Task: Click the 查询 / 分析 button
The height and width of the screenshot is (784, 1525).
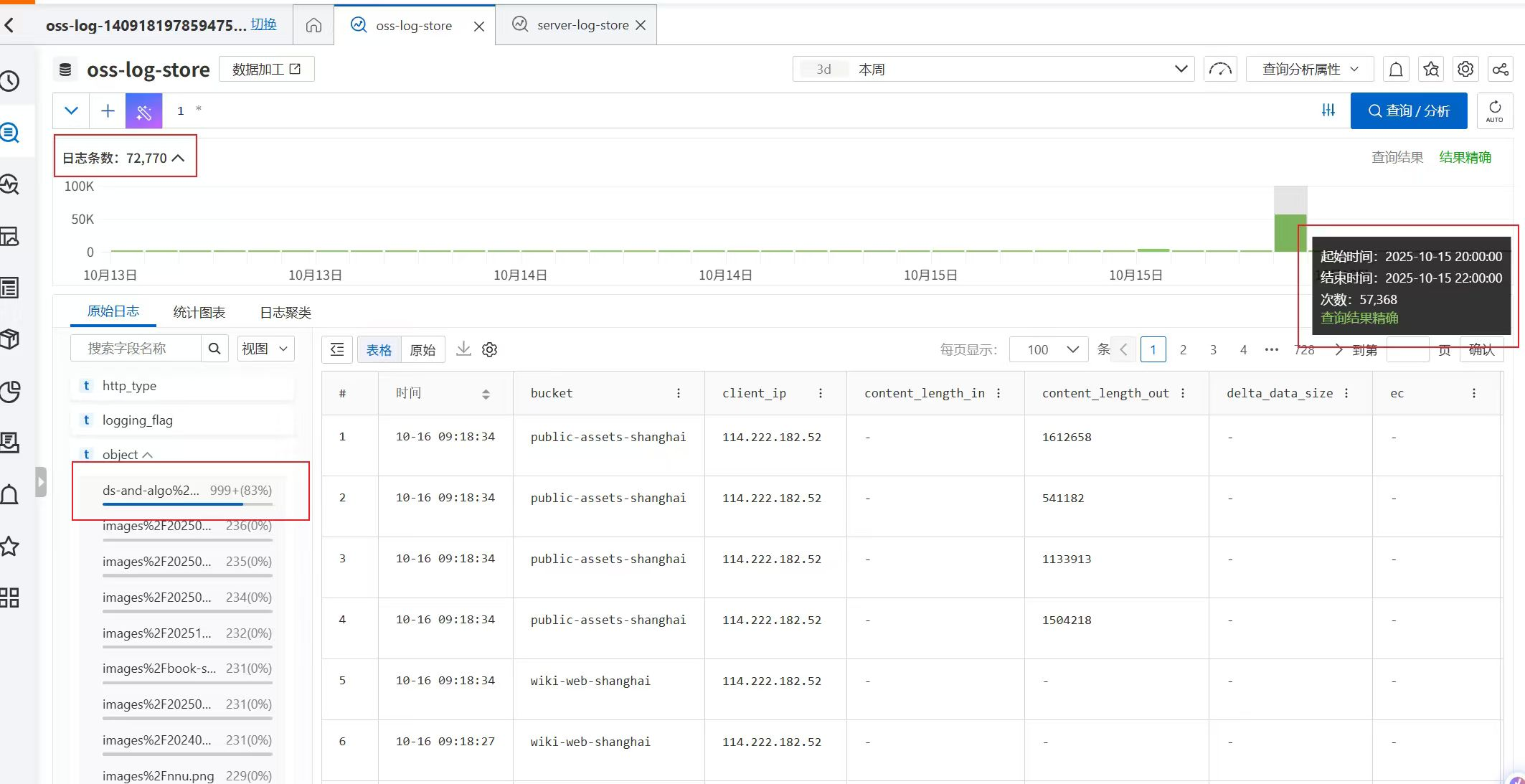Action: tap(1408, 111)
